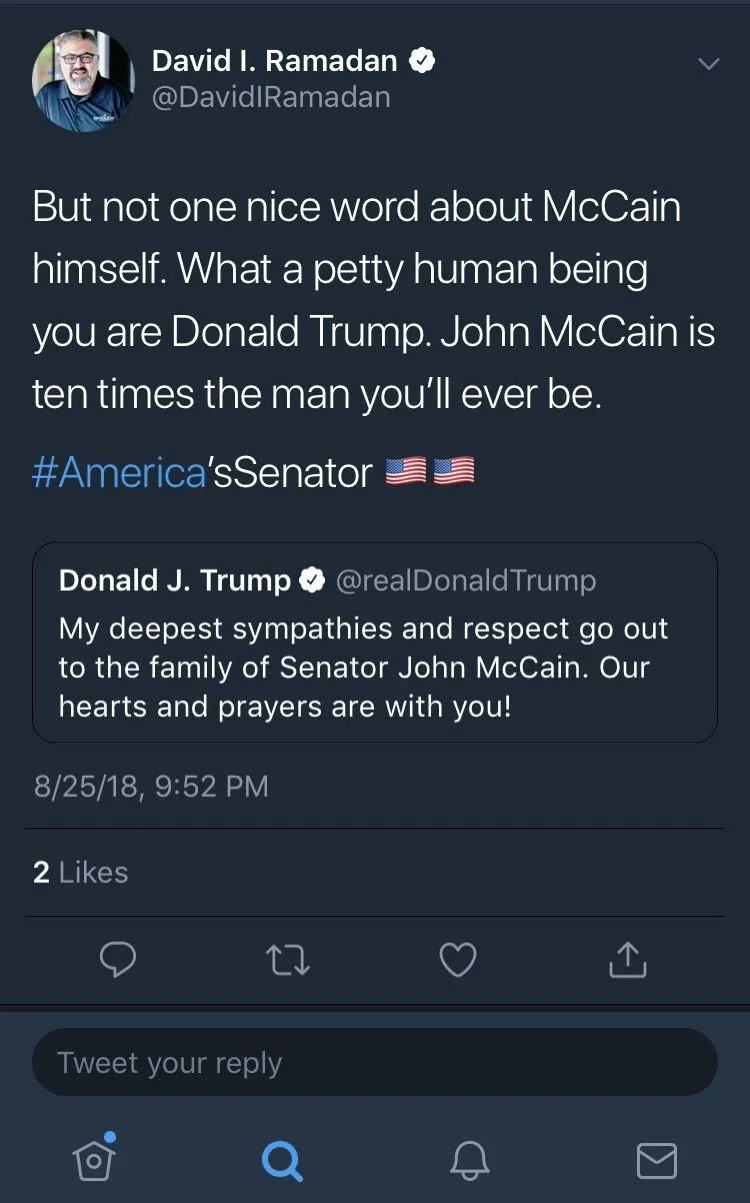
Task: Focus the Tweet your reply field
Action: coord(375,1062)
